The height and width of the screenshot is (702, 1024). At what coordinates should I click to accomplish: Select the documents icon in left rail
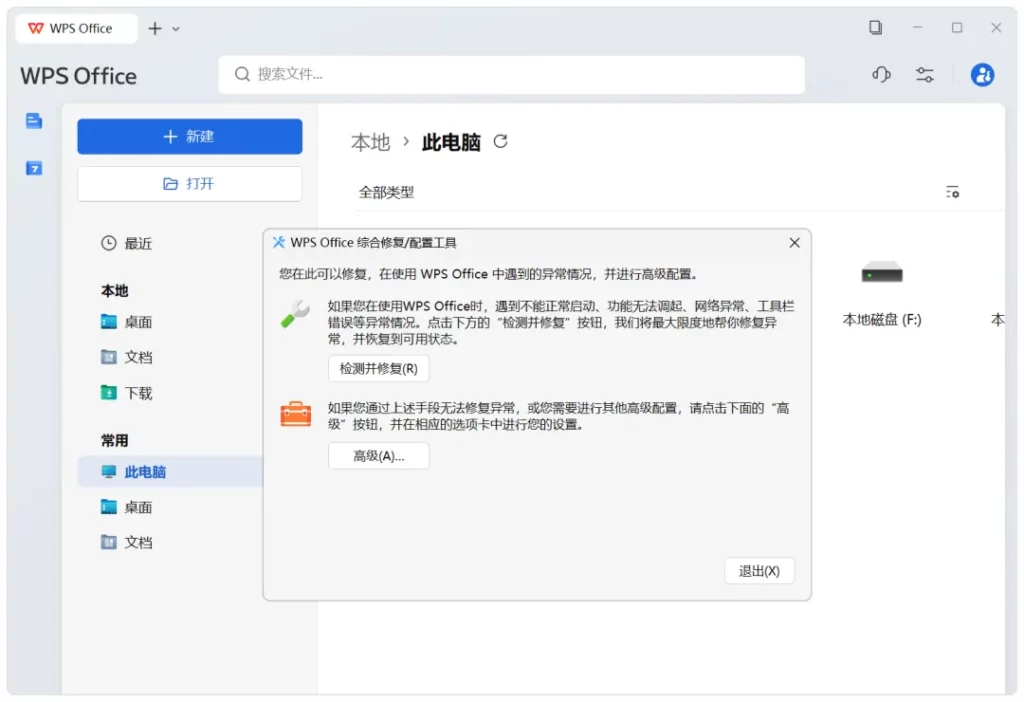(x=34, y=121)
